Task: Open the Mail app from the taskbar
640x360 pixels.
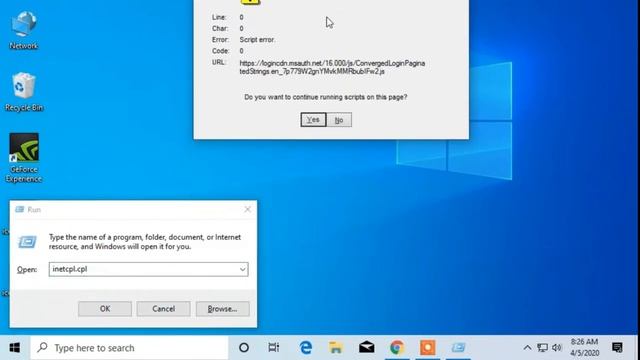Action: point(367,348)
